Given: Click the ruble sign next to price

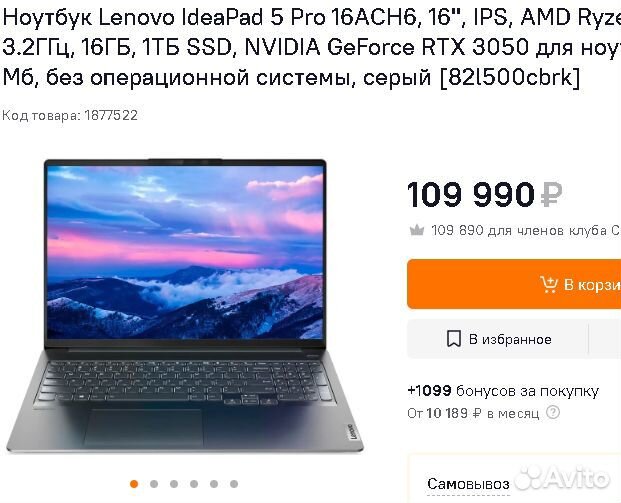Looking at the screenshot, I should point(551,194).
